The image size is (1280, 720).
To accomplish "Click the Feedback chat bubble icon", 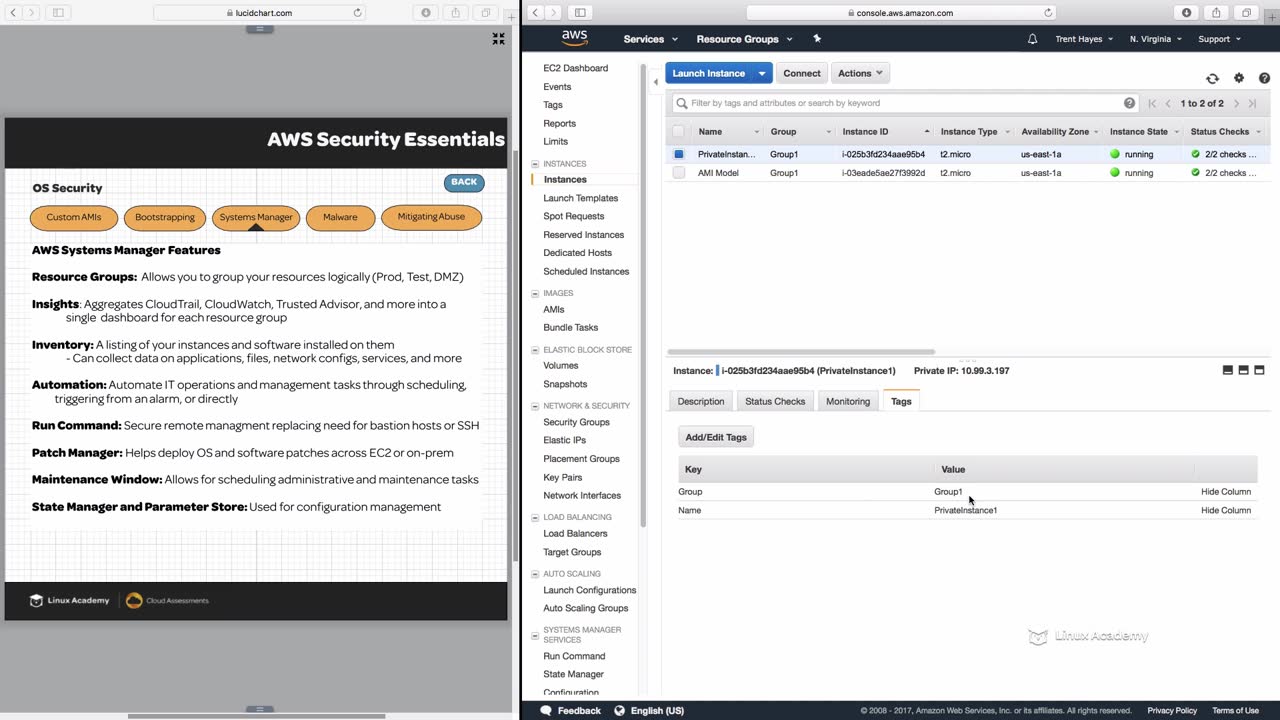I will [546, 710].
